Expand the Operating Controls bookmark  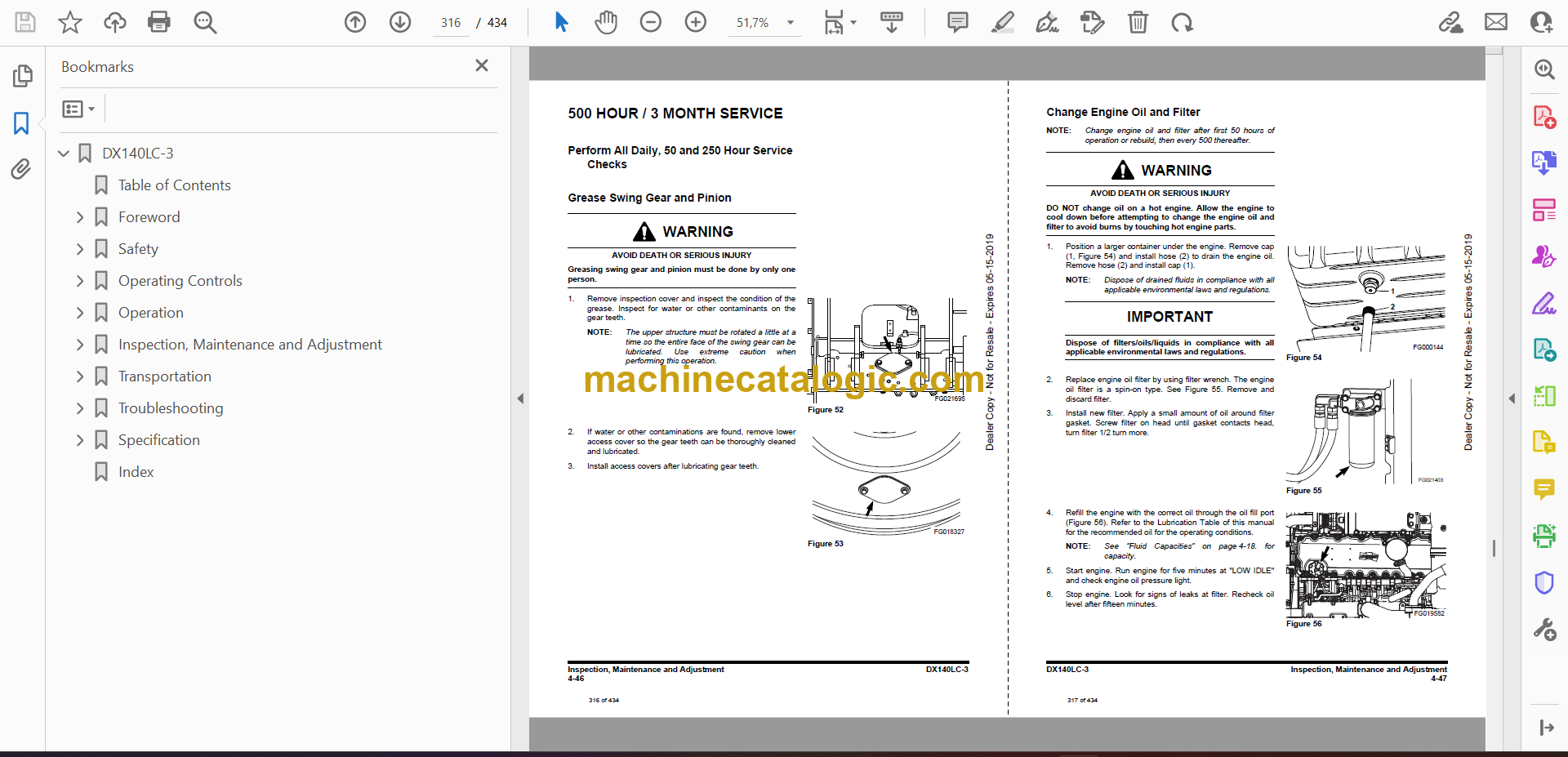[x=79, y=281]
